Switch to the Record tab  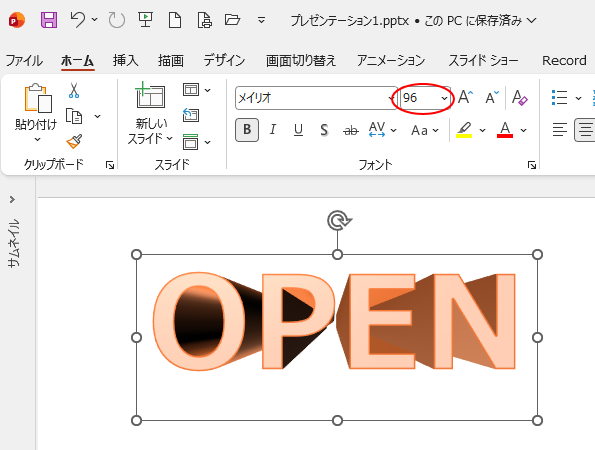point(564,61)
